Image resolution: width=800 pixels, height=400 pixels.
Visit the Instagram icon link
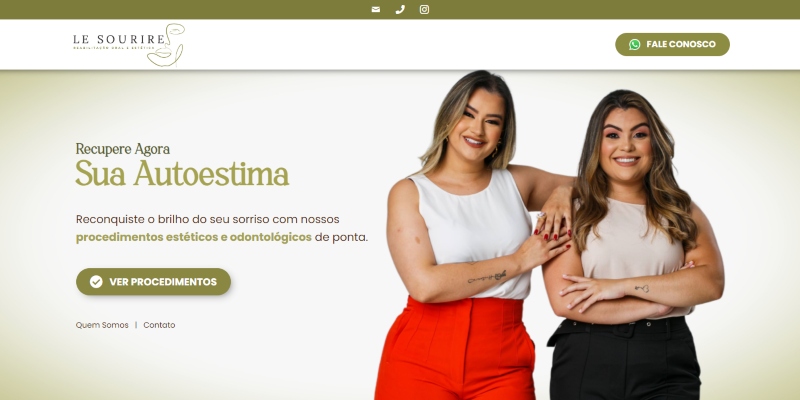(x=424, y=9)
